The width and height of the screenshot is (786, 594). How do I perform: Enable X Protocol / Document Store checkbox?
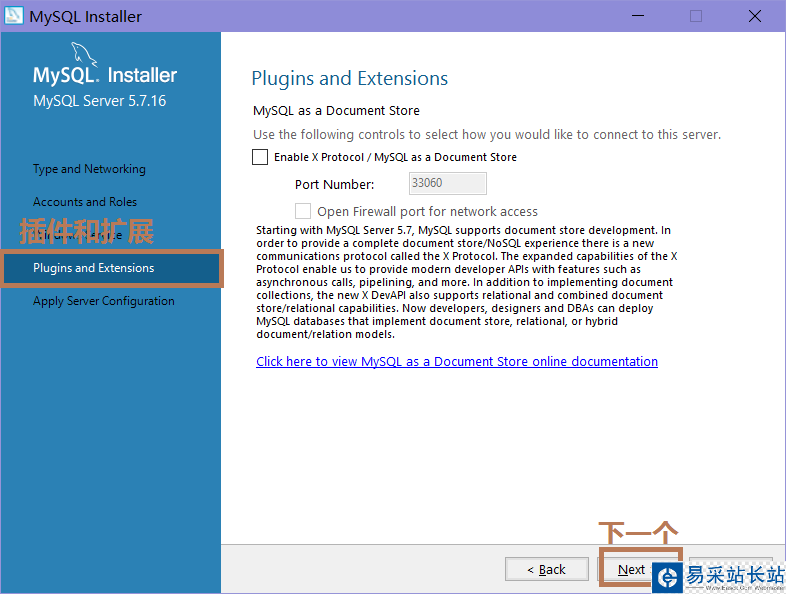pyautogui.click(x=260, y=157)
